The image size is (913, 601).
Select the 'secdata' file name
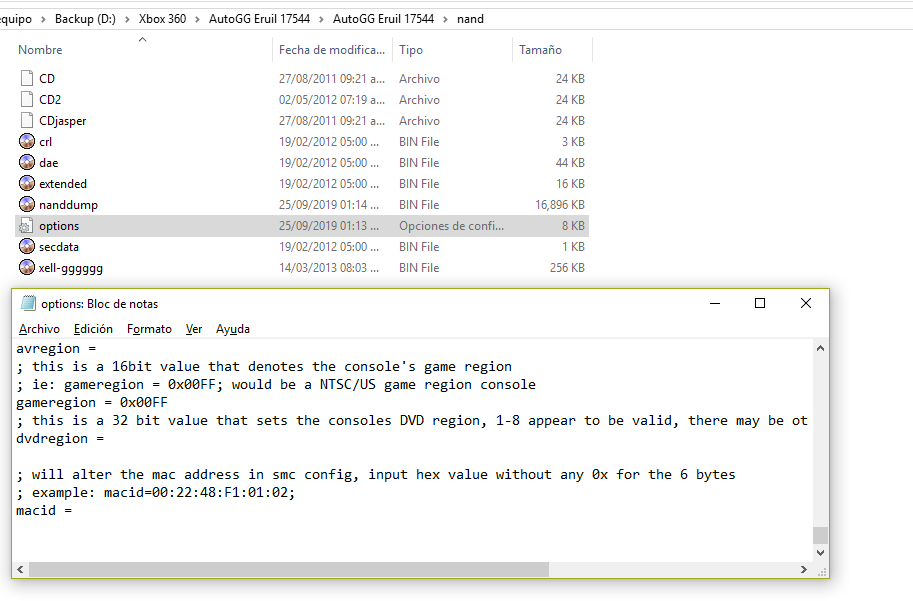tap(59, 246)
